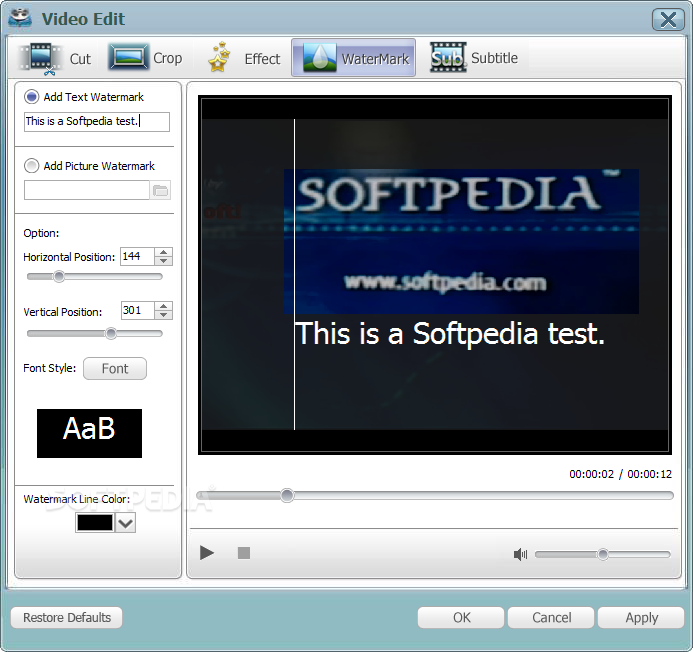Click the watermark text input field
693x652 pixels.
[97, 122]
